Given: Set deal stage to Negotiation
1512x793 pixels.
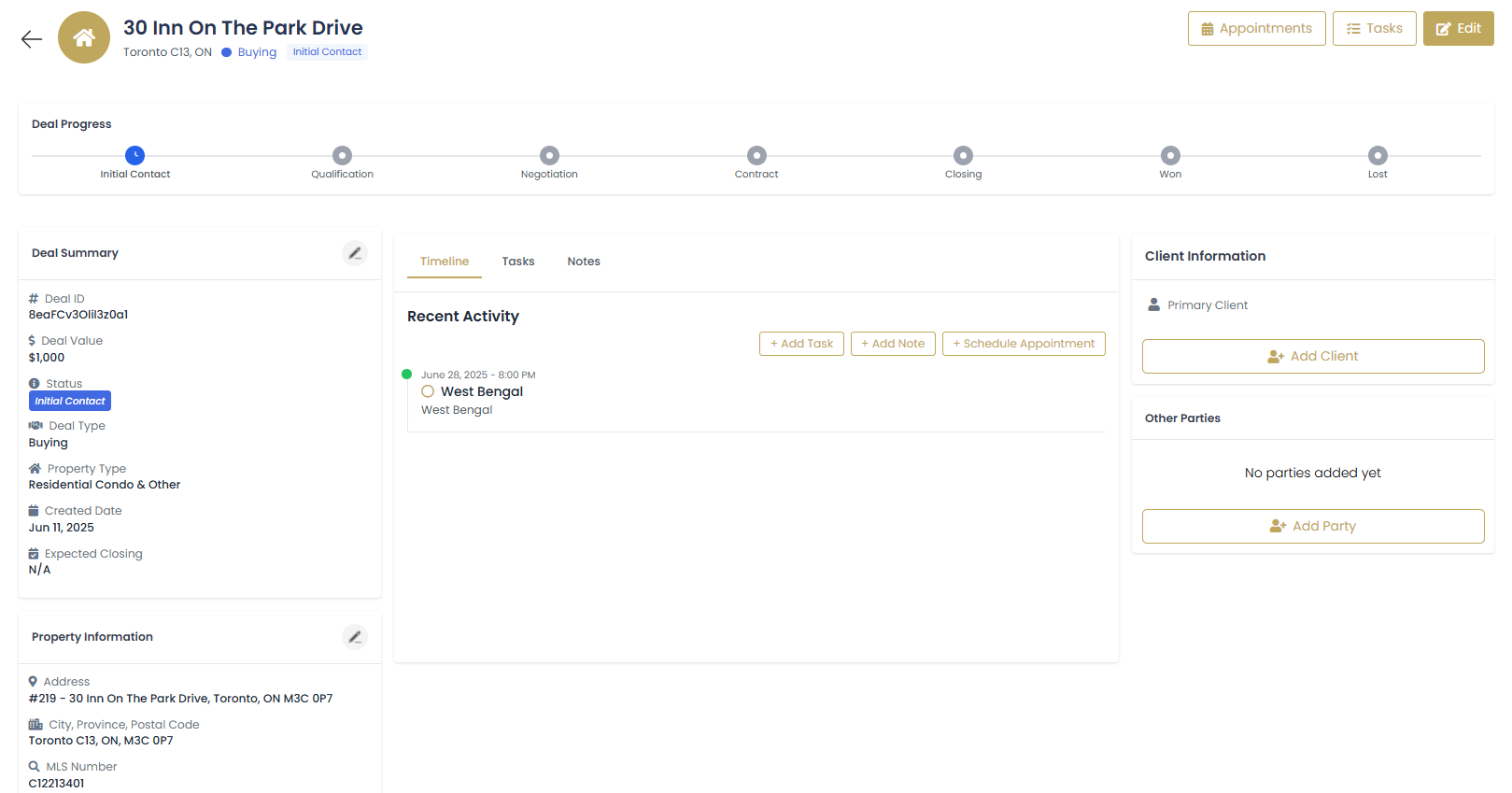Looking at the screenshot, I should pyautogui.click(x=549, y=156).
